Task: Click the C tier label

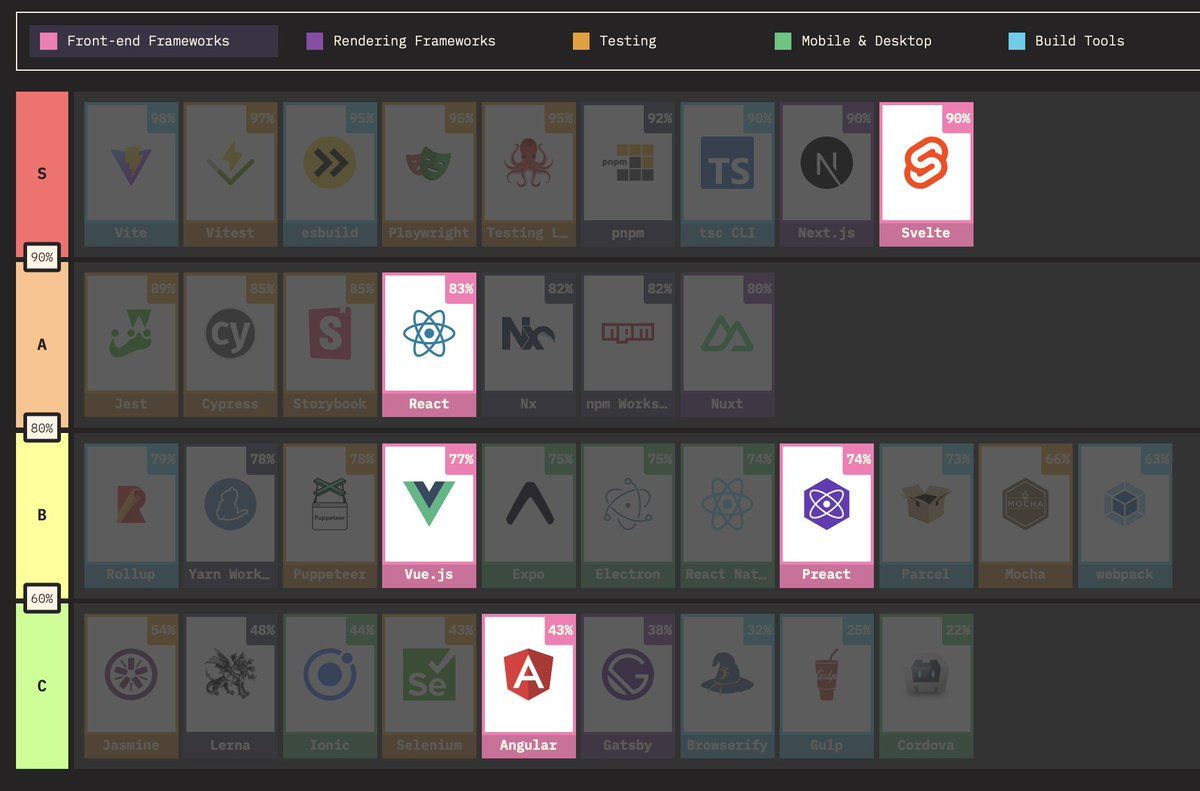Action: [42, 686]
